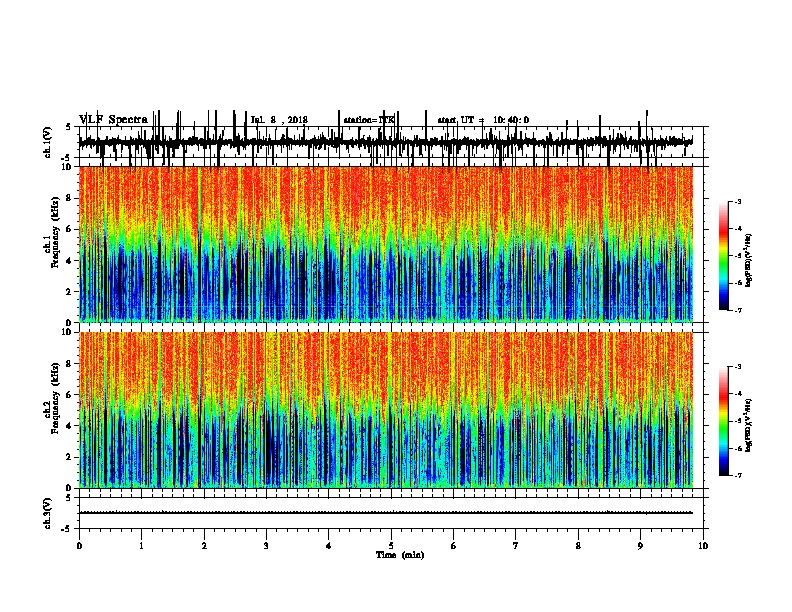
Task: Click time tick label '0' on x-axis
Action: (79, 546)
